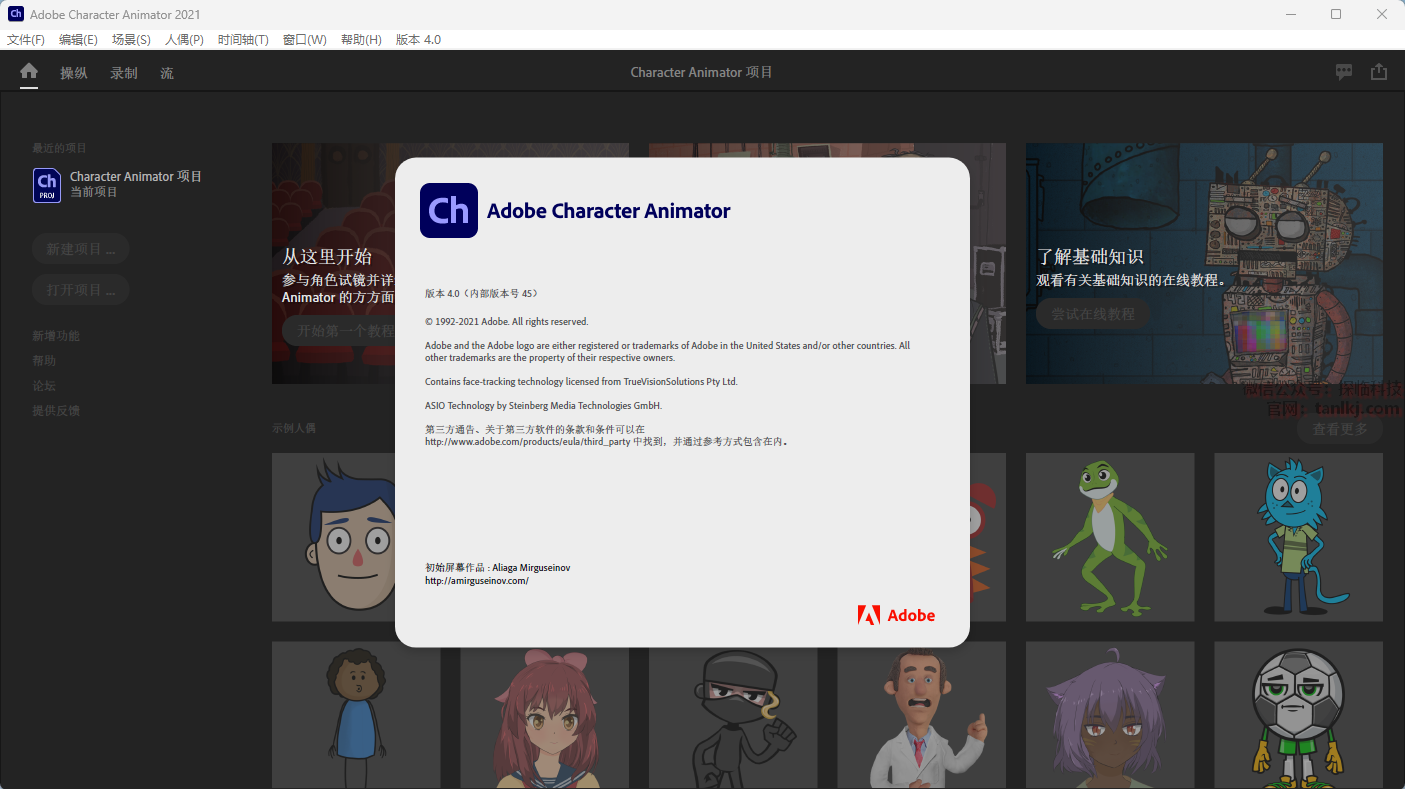Click the Home icon in workspace bar
The image size is (1405, 789).
point(29,72)
